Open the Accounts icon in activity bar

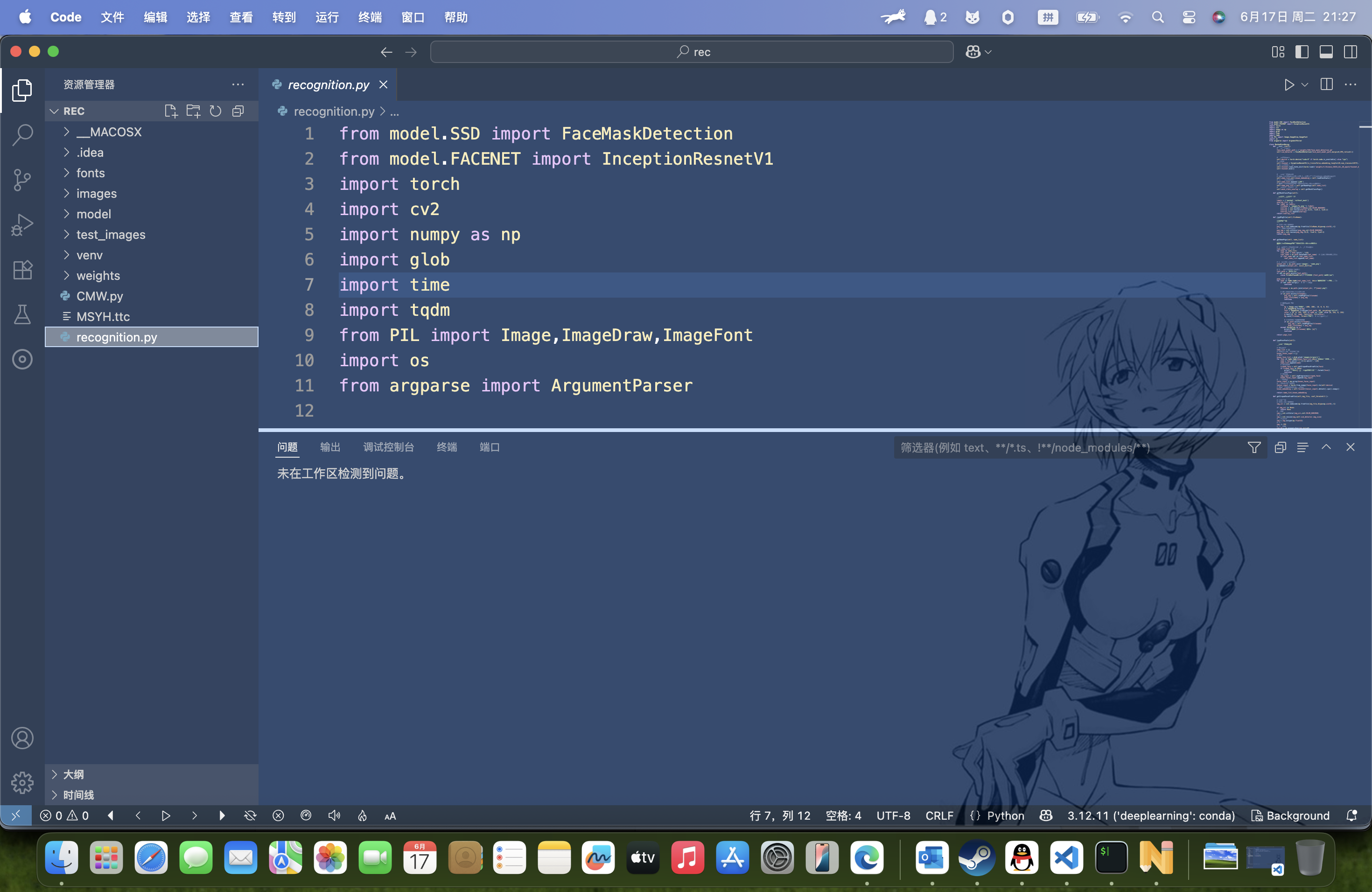(x=22, y=738)
